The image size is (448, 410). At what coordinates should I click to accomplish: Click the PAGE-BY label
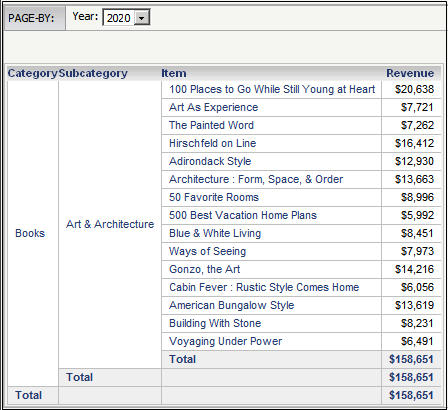pyautogui.click(x=31, y=18)
